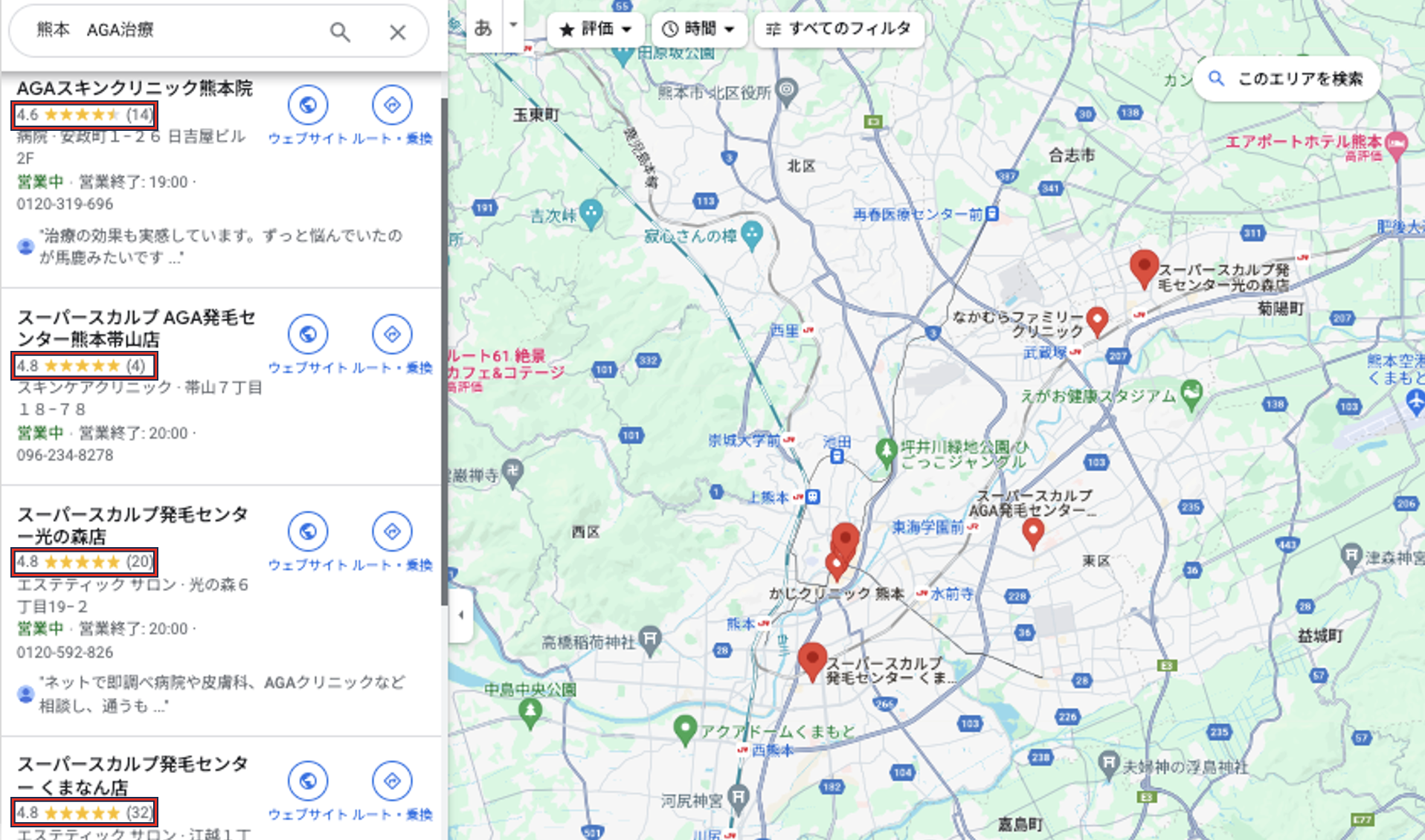Open すべてのフィルタ all filters button
The image size is (1425, 840).
click(x=839, y=29)
